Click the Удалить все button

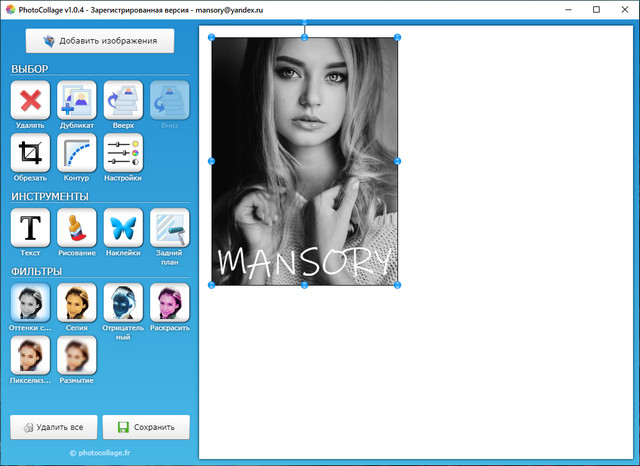[54, 427]
